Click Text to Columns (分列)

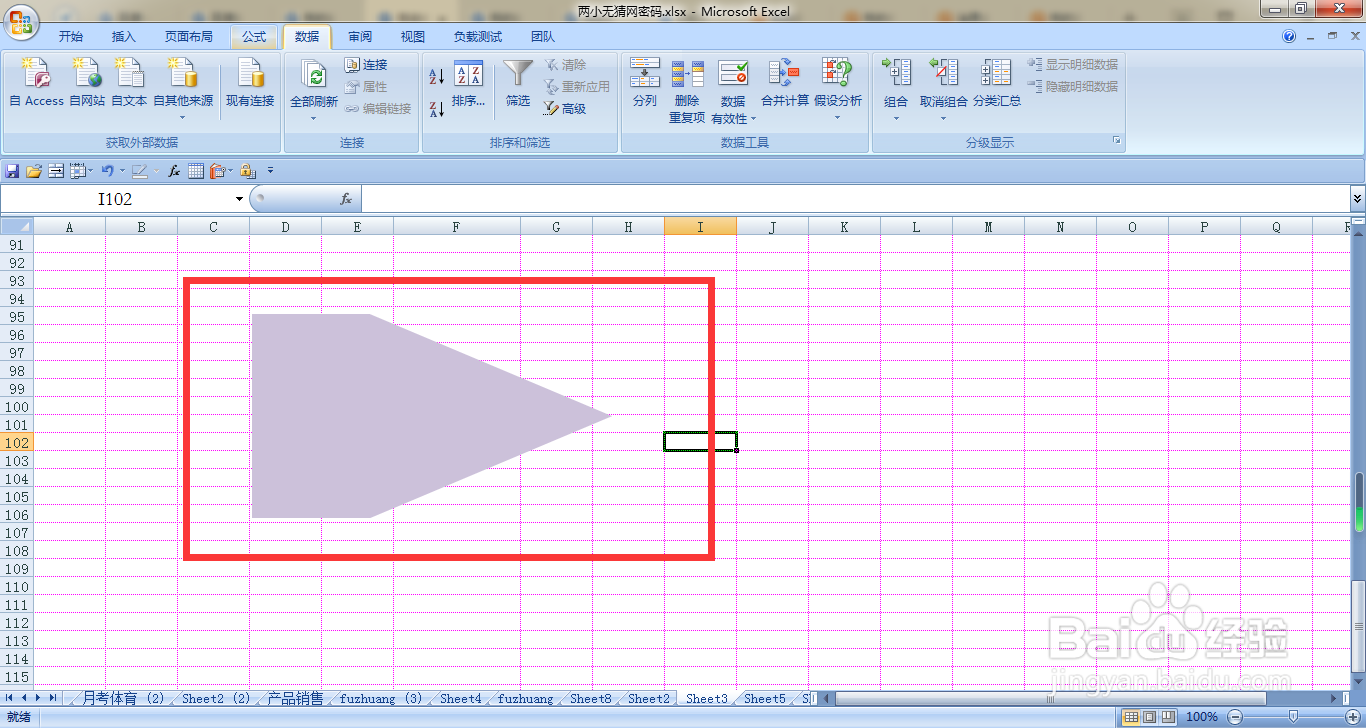644,83
